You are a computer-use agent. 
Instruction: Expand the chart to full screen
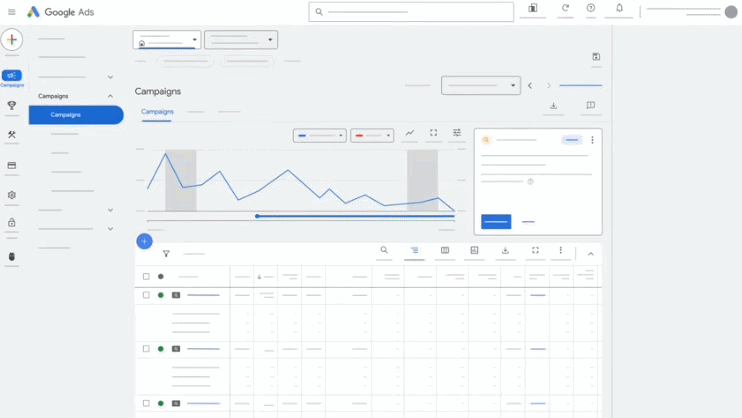[x=433, y=133]
